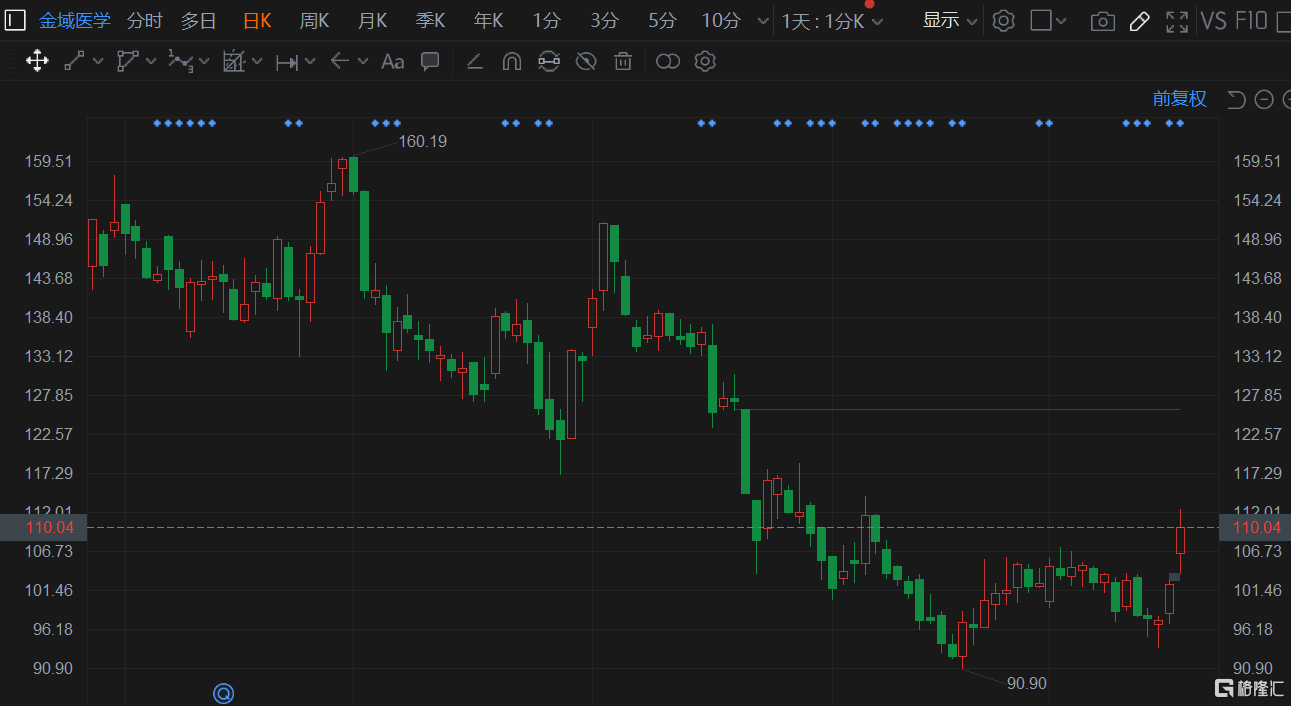Select the range ruler tool

tap(287, 62)
